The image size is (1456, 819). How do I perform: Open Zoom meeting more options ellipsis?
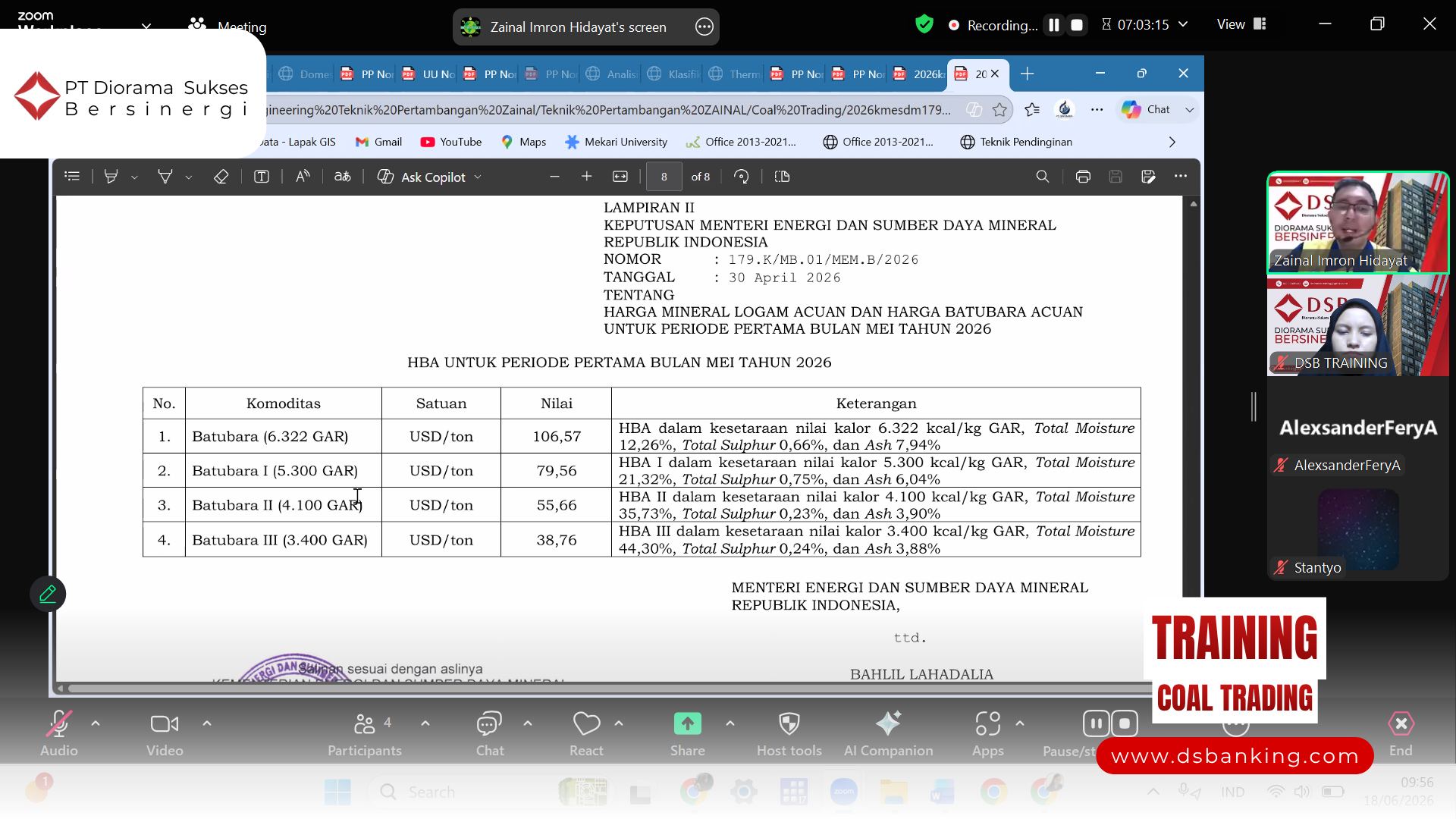704,27
